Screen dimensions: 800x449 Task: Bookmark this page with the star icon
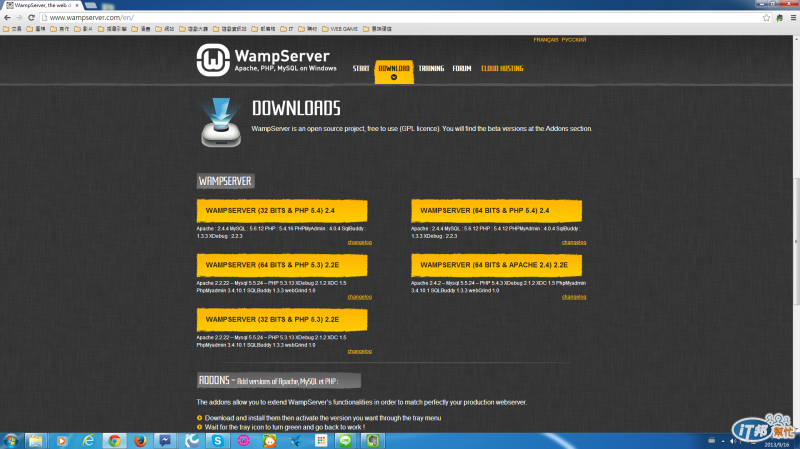[766, 17]
